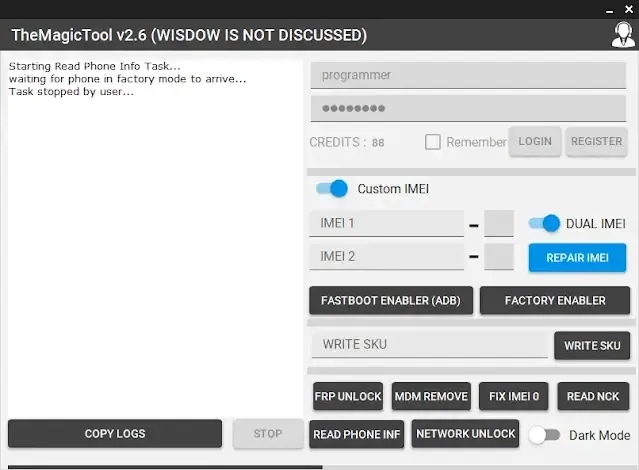Click the progress bar at window bottom
The width and height of the screenshot is (639, 470).
pyautogui.click(x=320, y=467)
